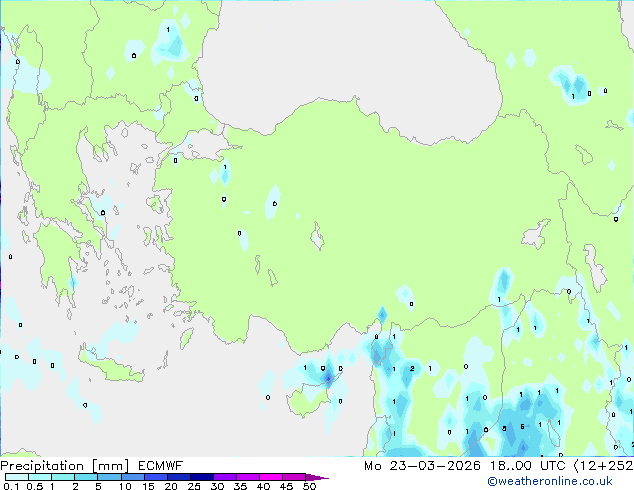The width and height of the screenshot is (634, 490).
Task: Click the 'Mo 23-03-2026' forecast date text
Action: click(422, 466)
